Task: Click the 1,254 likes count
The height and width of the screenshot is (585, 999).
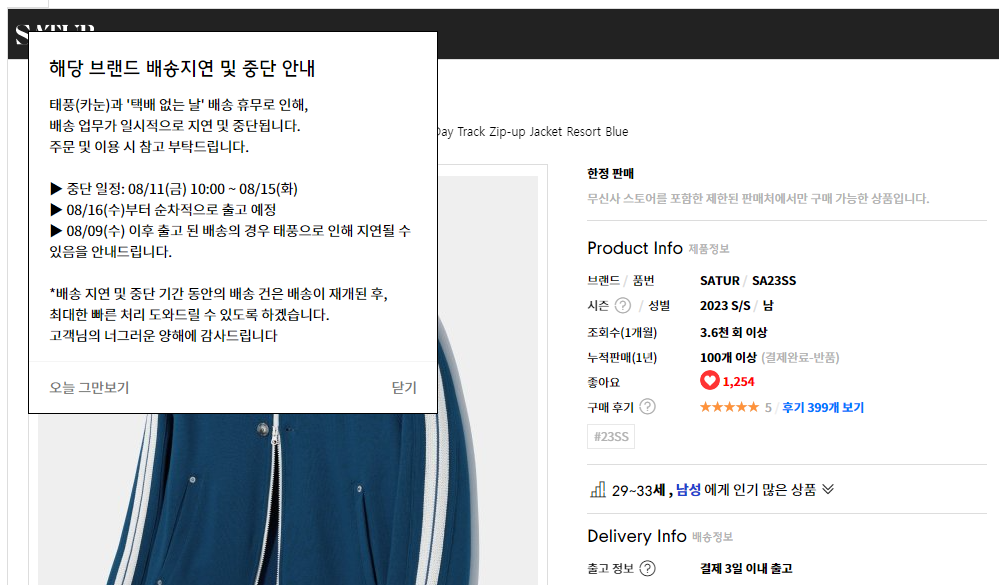Action: tap(738, 382)
